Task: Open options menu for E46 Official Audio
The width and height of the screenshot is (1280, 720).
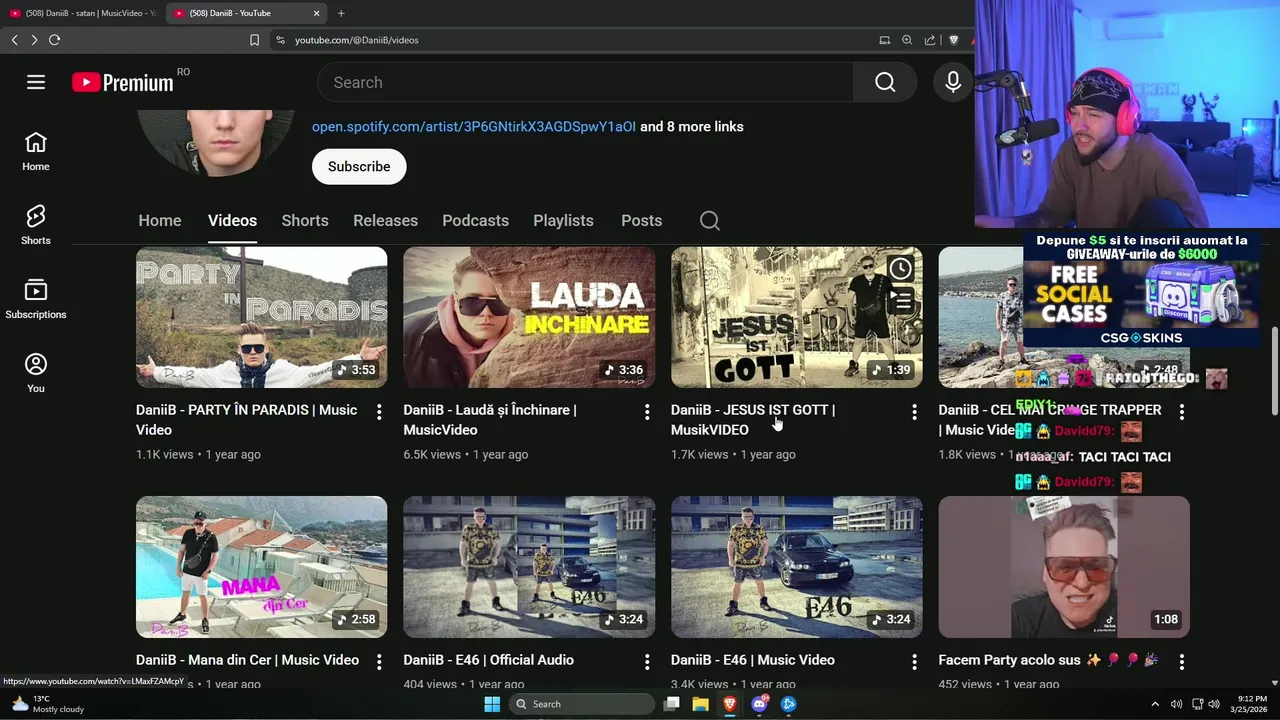Action: coord(647,662)
